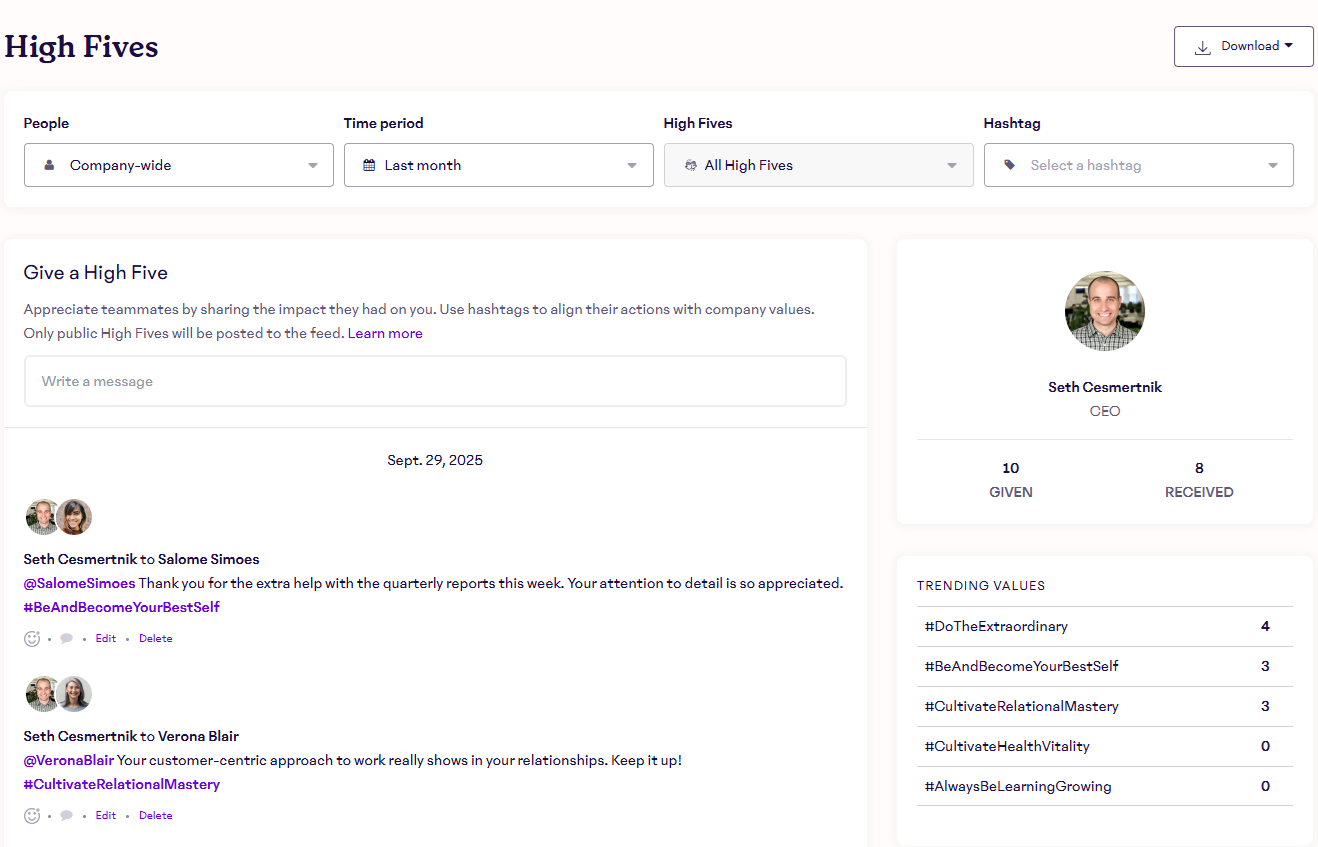Click the tag icon in Hashtag filter

coord(1009,165)
